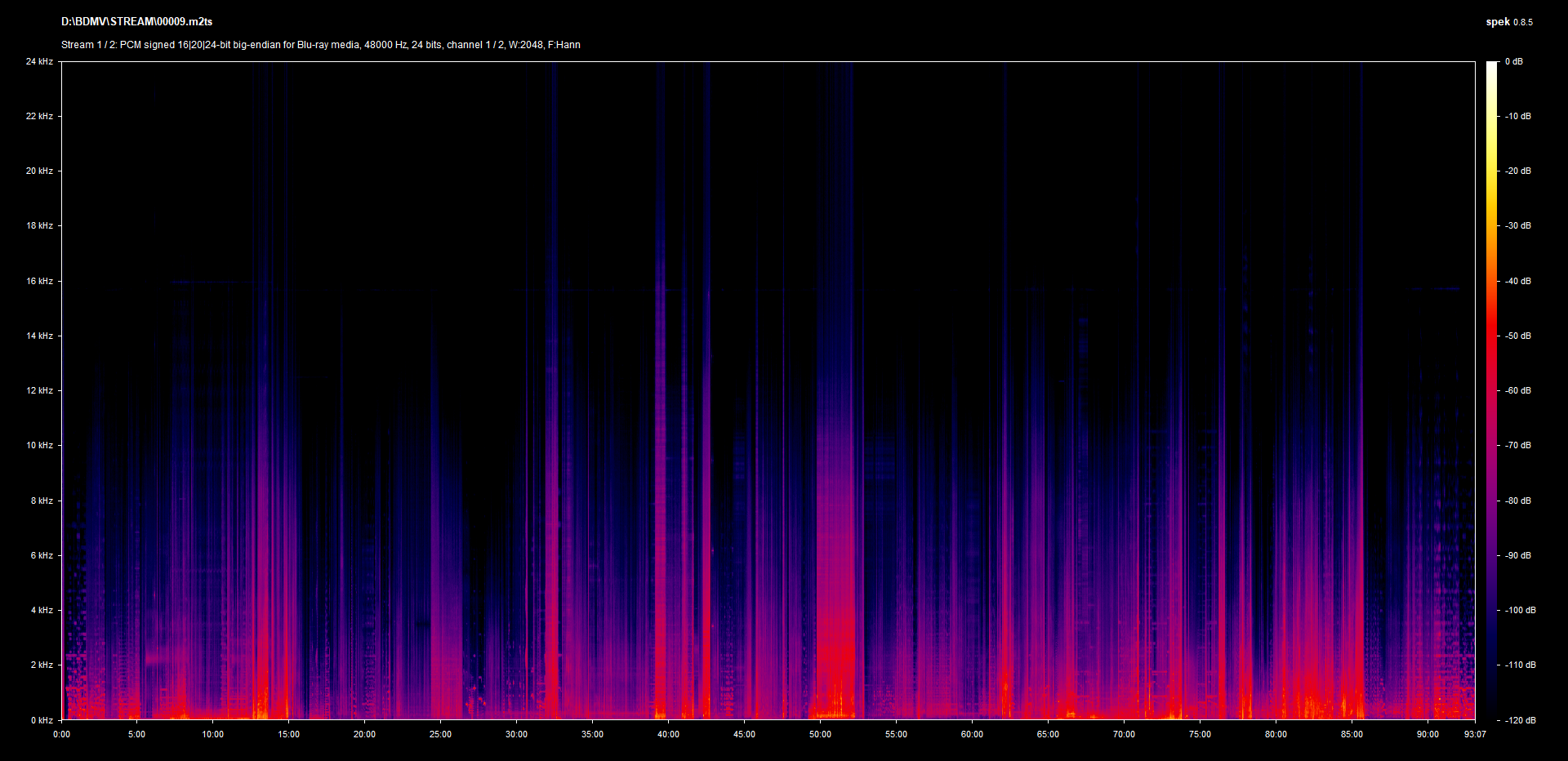Click the 10 kHz frequency axis label

pos(39,445)
